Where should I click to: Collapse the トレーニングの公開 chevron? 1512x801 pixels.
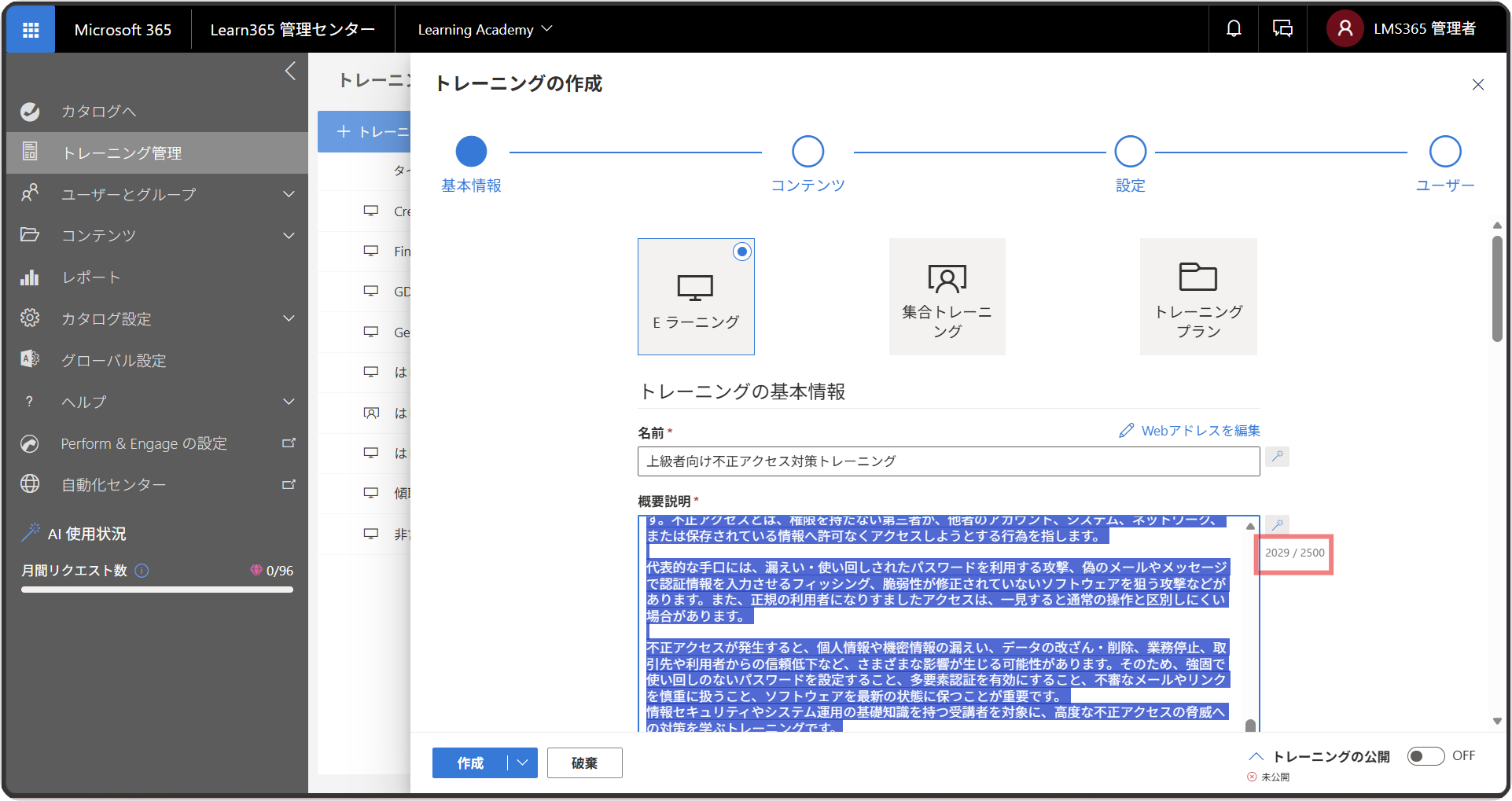[x=1256, y=756]
